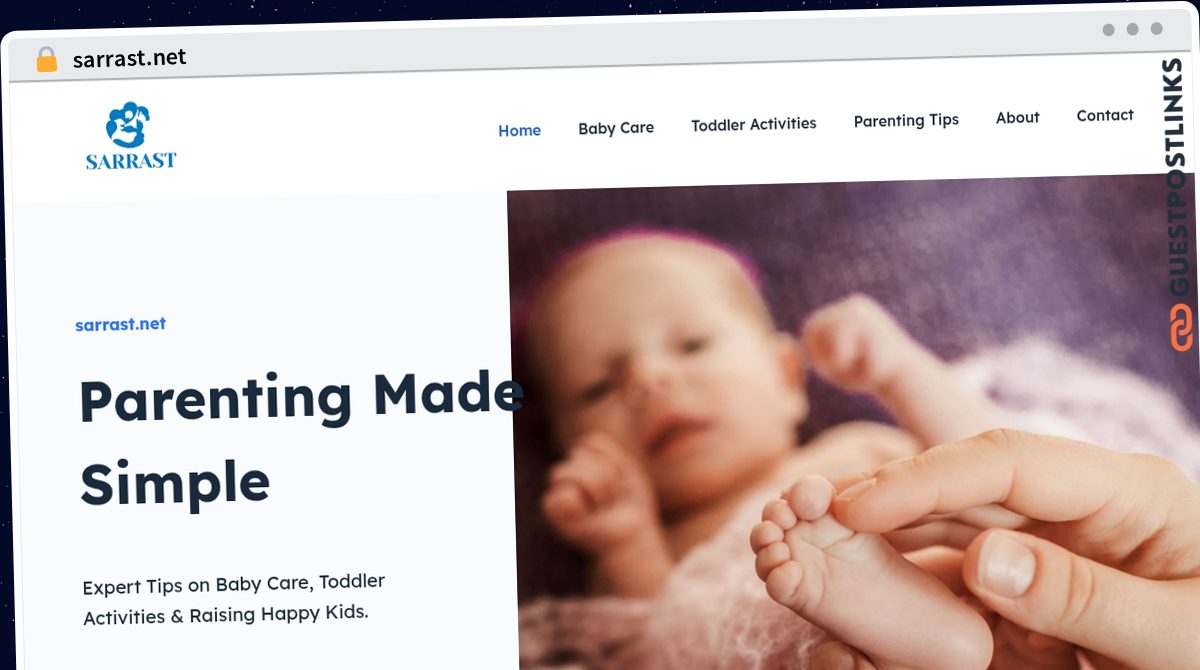The image size is (1200, 670).
Task: Click the sarrast.net address bar URL
Action: tap(130, 59)
